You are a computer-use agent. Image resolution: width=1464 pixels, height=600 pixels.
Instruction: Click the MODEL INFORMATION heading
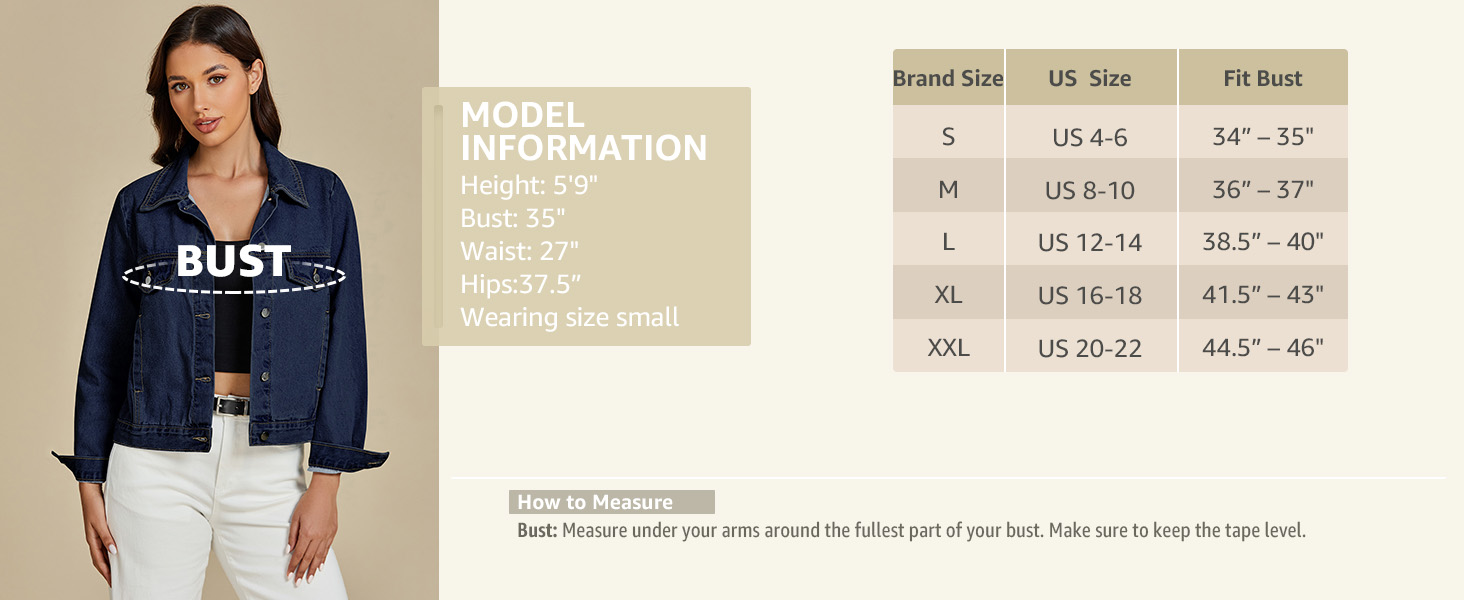(x=584, y=131)
